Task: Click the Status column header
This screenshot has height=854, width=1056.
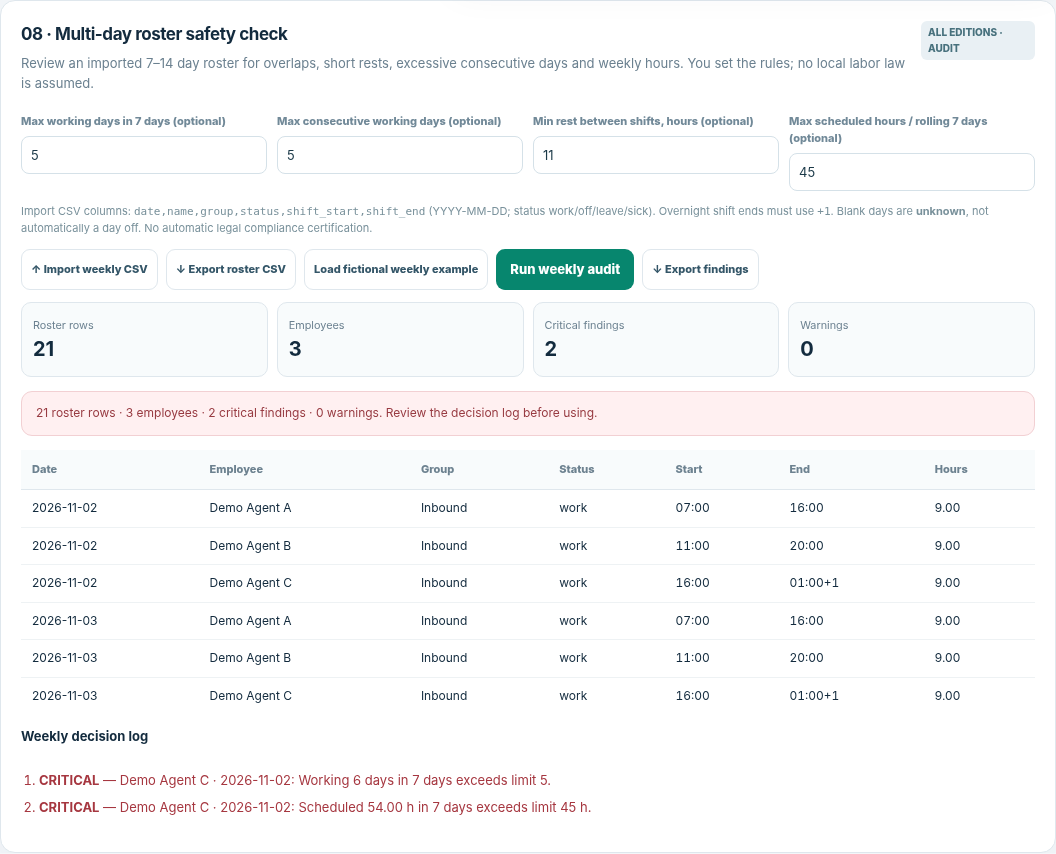Action: click(x=576, y=469)
